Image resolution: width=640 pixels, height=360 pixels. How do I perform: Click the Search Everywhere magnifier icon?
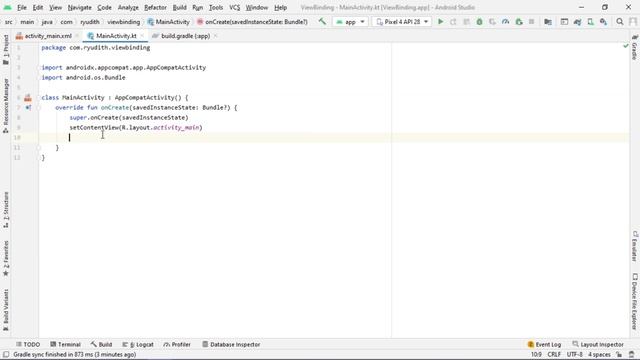[620, 22]
